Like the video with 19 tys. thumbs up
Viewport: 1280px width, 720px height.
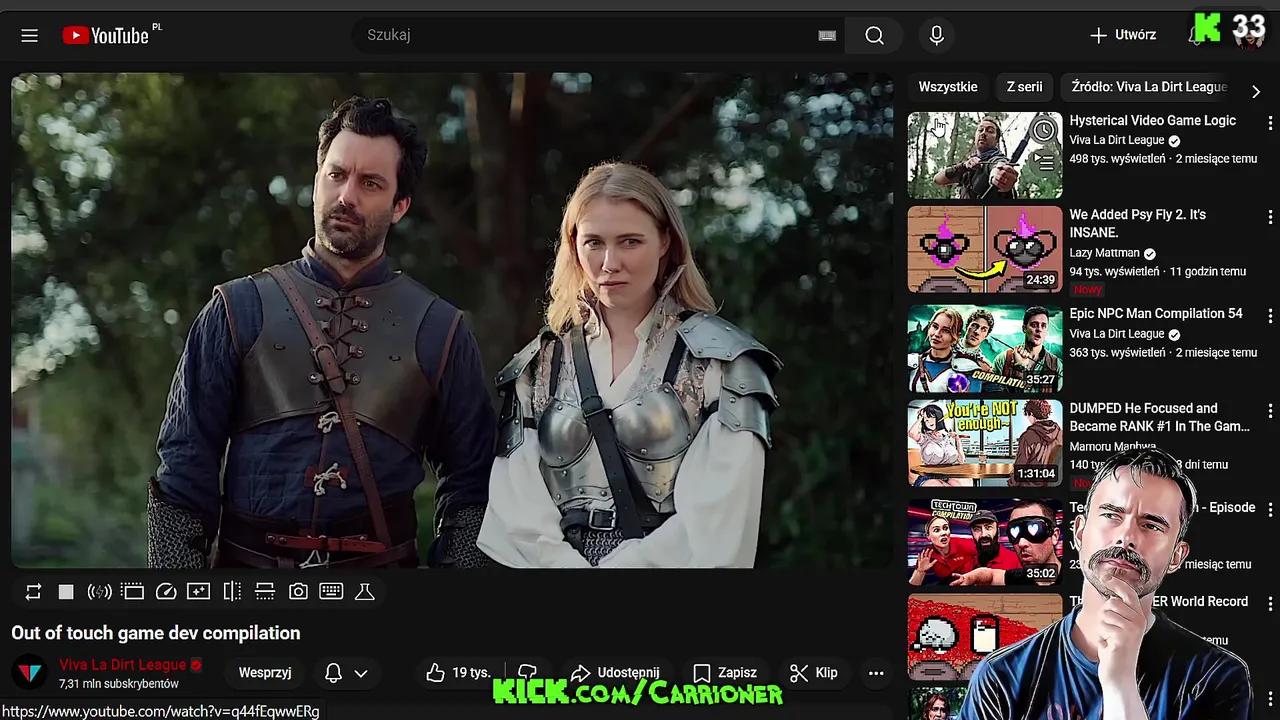460,673
